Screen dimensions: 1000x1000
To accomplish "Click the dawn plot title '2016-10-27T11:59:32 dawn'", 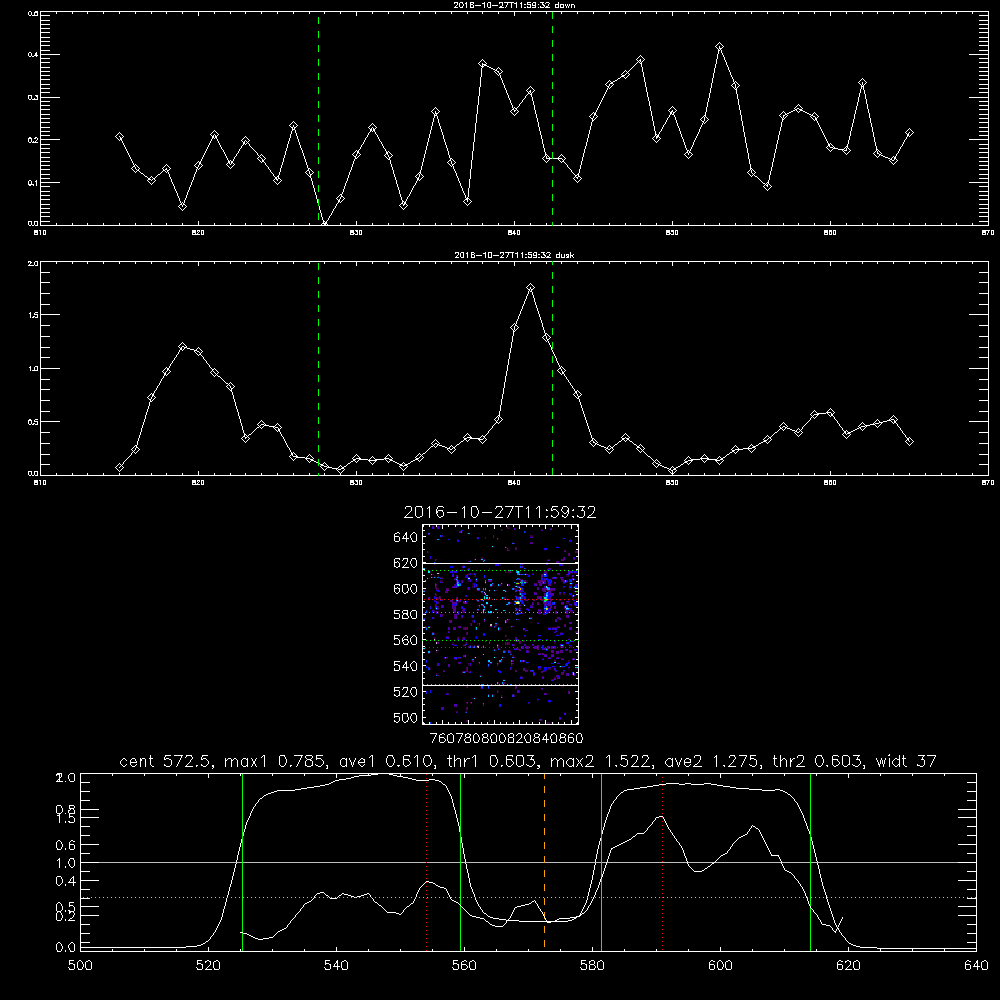I will pos(514,4).
